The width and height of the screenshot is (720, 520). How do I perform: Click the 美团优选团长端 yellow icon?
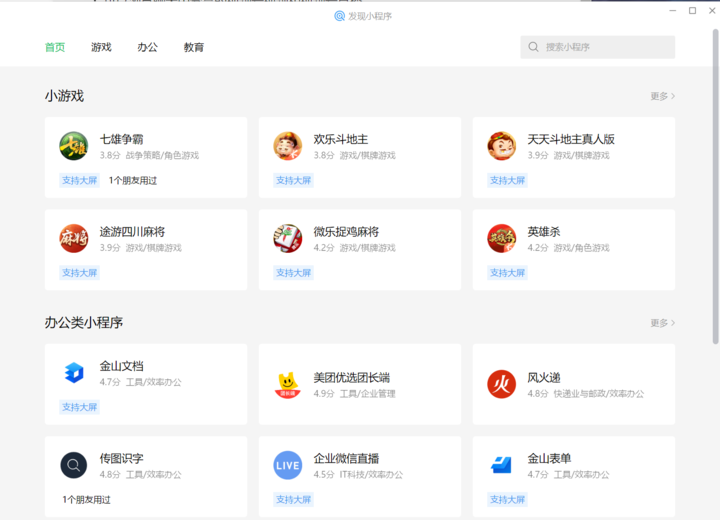pyautogui.click(x=287, y=384)
